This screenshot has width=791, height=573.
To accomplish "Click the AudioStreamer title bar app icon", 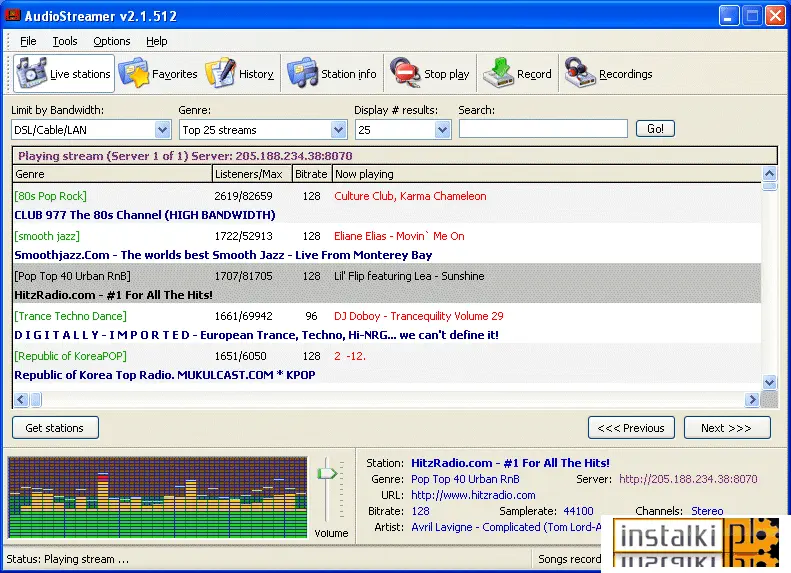I will pos(12,15).
